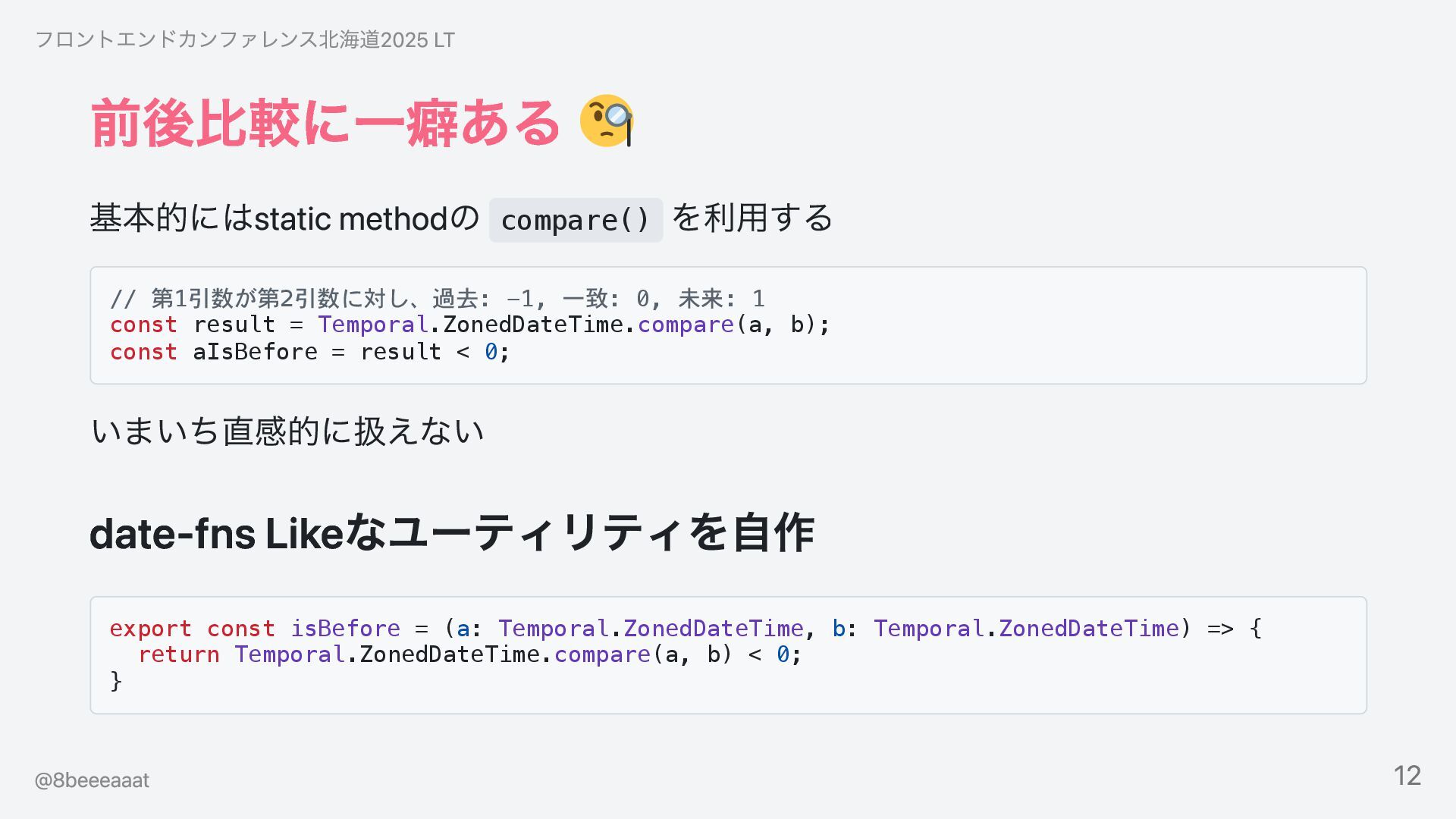The height and width of the screenshot is (819, 1456).
Task: Click the 'export' keyword in second code block
Action: [x=151, y=629]
